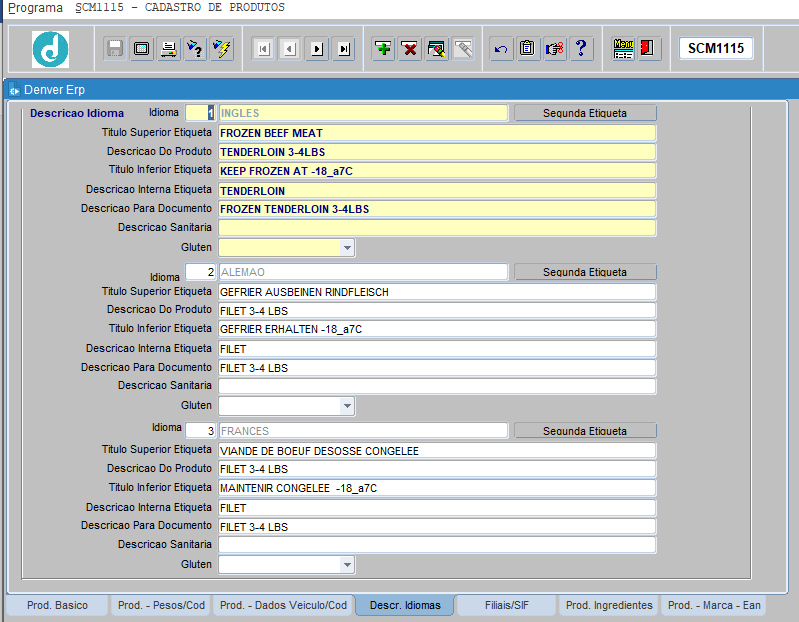799x622 pixels.
Task: Click the pointing hand with scissors icon
Action: coord(554,49)
